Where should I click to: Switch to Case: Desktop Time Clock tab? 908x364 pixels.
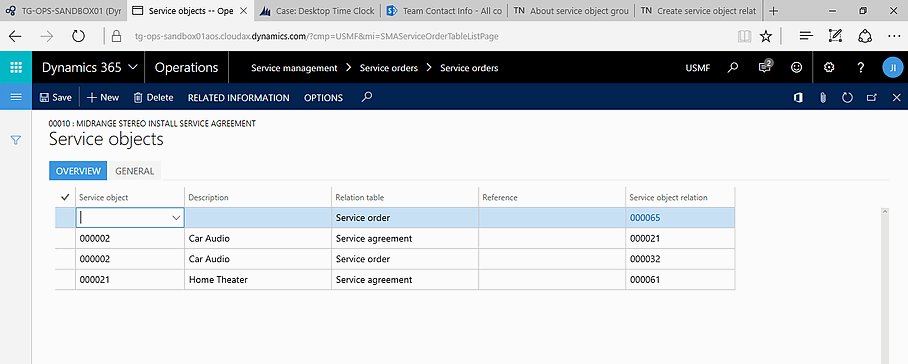[x=317, y=10]
